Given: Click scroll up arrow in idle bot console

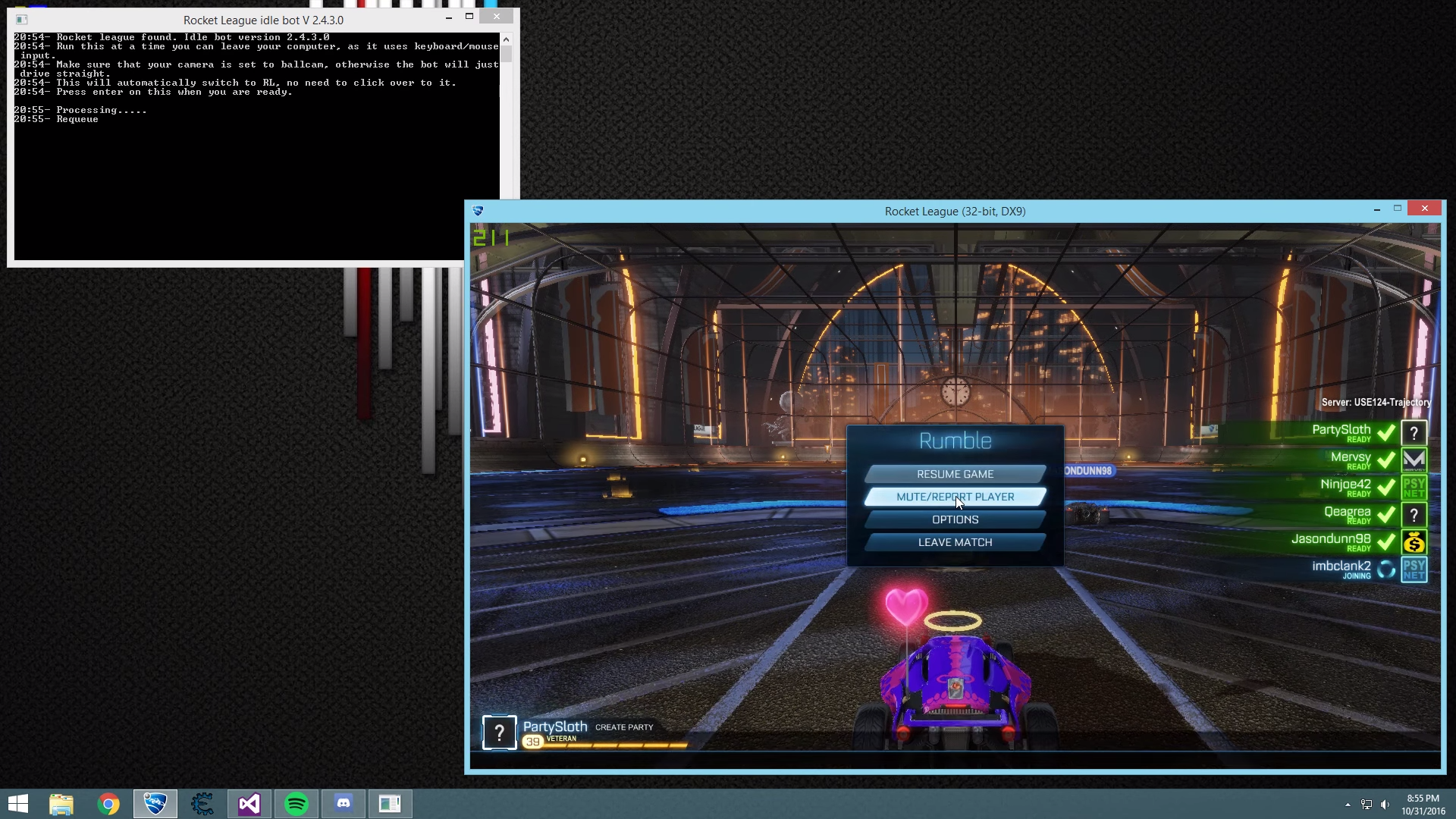Looking at the screenshot, I should [506, 38].
